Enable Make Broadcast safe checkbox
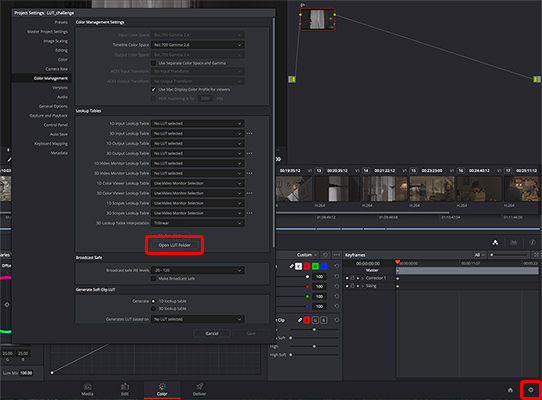This screenshot has width=542, height=400. 153,278
